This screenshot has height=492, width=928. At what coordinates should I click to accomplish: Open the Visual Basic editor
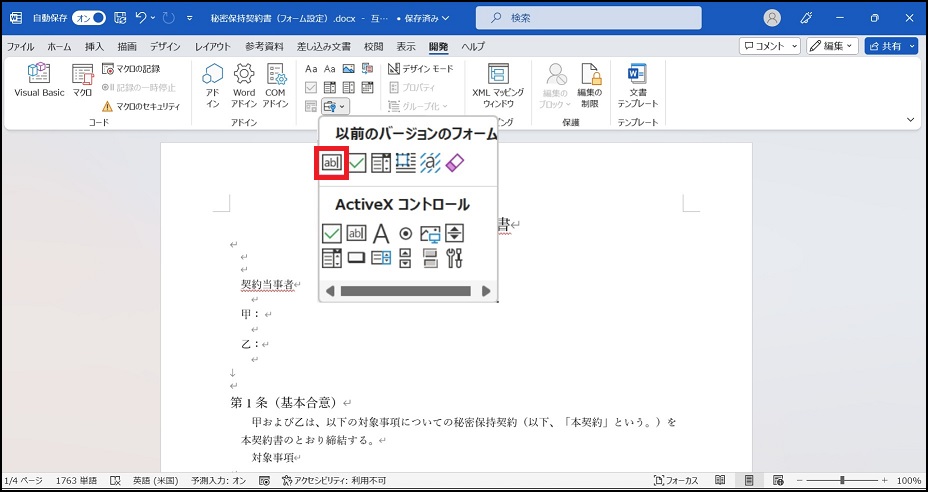[x=39, y=81]
